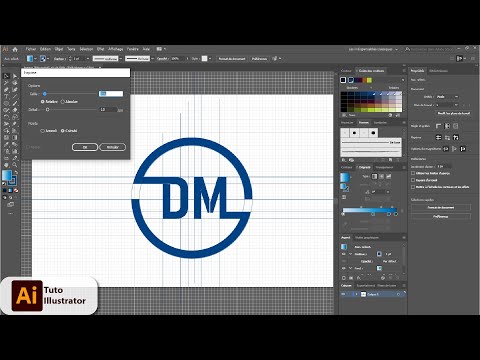Select the Pen tool
This screenshot has width=480, height=360.
pos(6,90)
